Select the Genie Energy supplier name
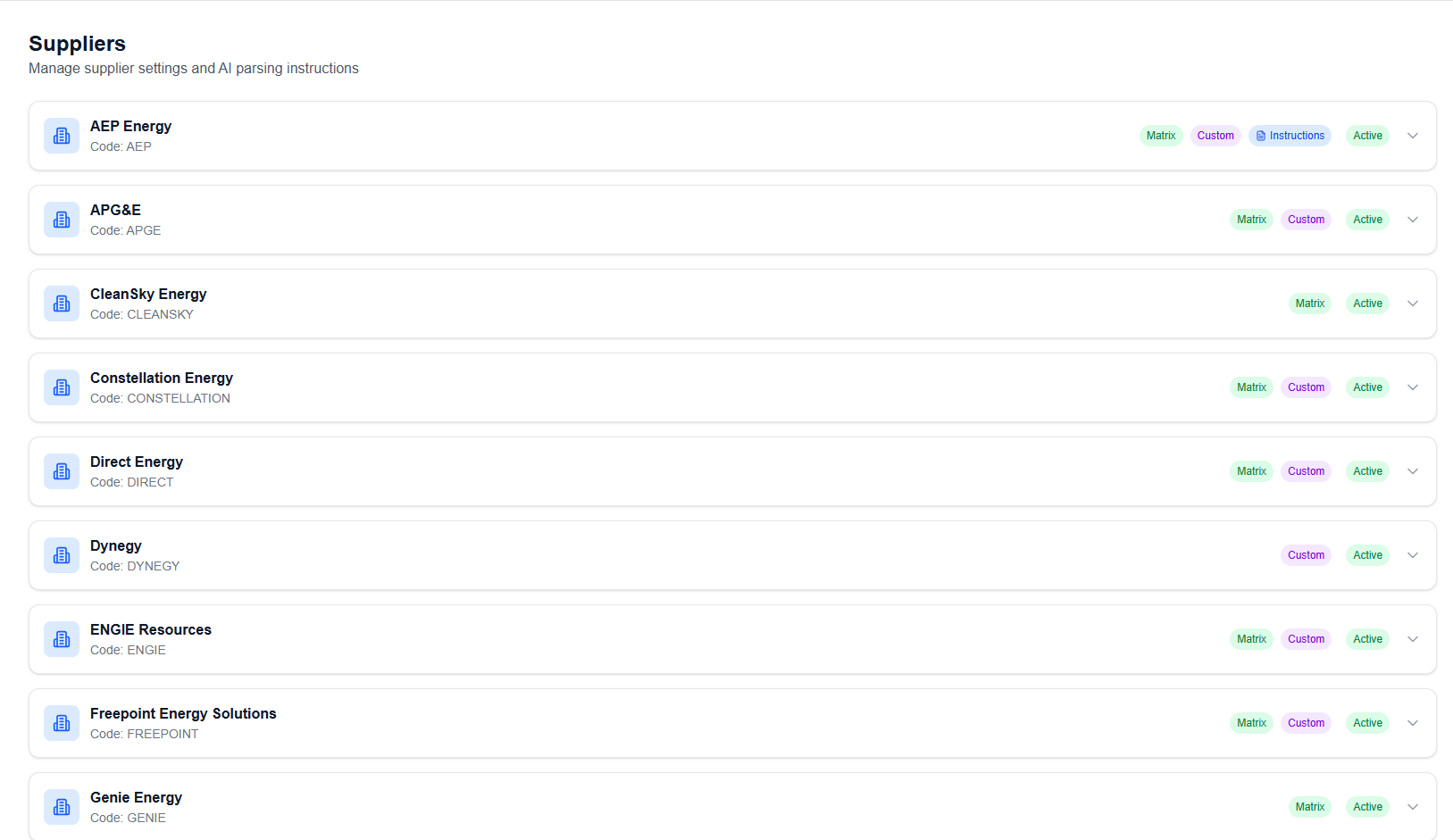Image resolution: width=1453 pixels, height=840 pixels. pyautogui.click(x=136, y=798)
